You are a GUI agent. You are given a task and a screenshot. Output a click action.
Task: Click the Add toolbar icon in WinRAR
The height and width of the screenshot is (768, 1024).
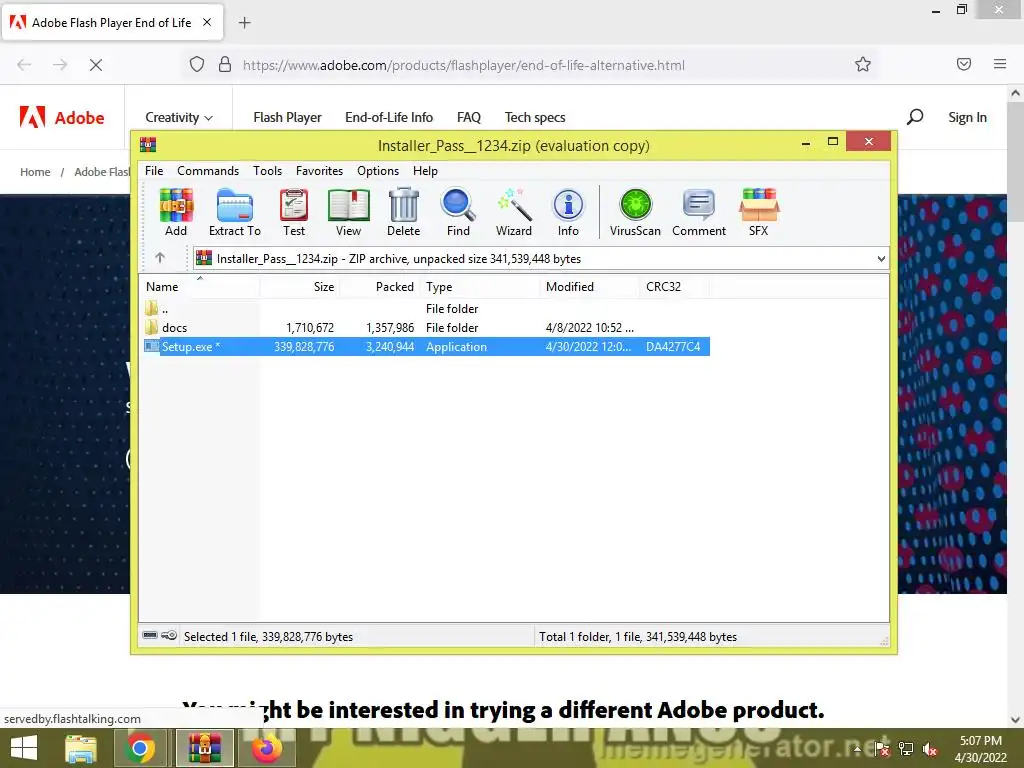[x=176, y=212]
